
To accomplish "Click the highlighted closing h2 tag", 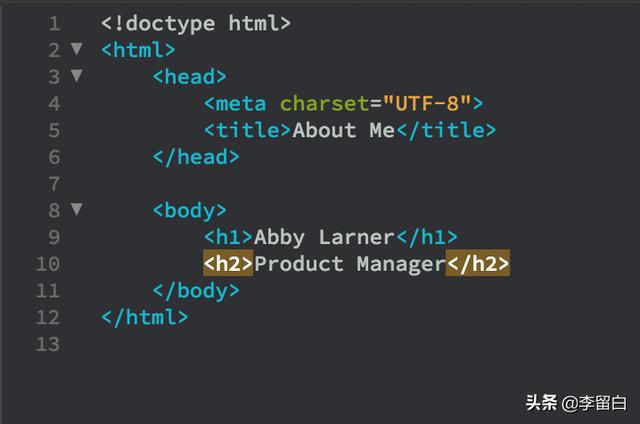I will [478, 264].
